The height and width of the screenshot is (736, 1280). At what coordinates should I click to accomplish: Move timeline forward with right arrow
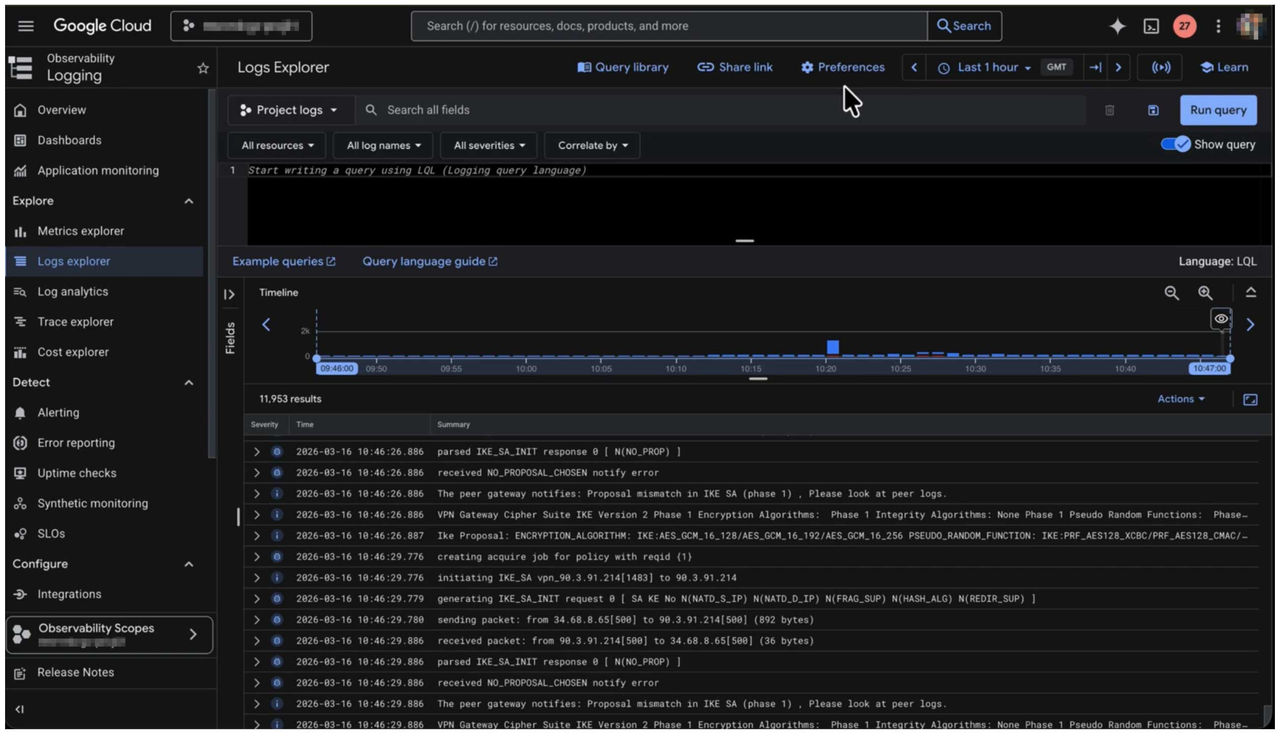[1250, 324]
